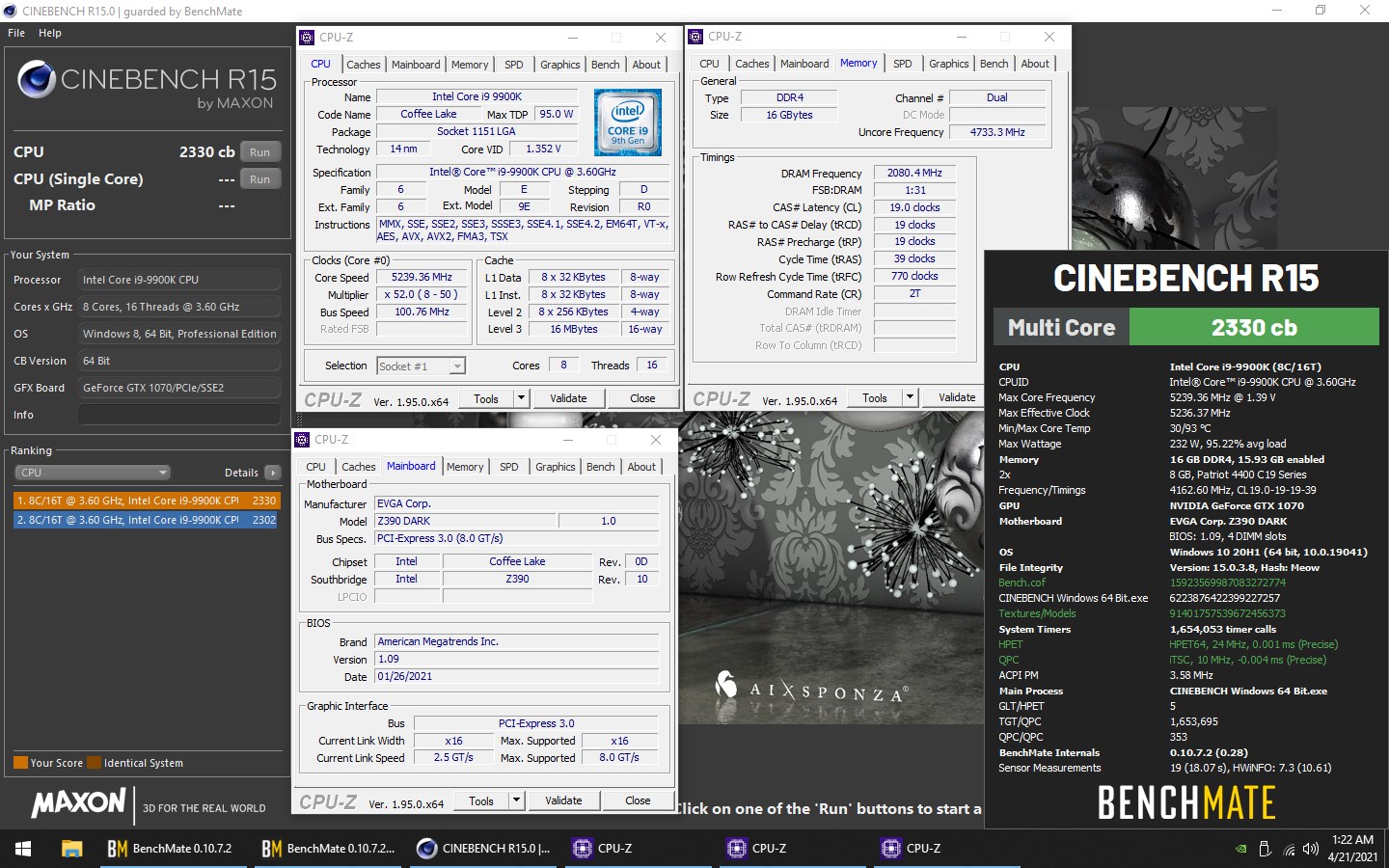Click the 2330 cb Multi Core score
The height and width of the screenshot is (868, 1389).
pyautogui.click(x=1254, y=327)
